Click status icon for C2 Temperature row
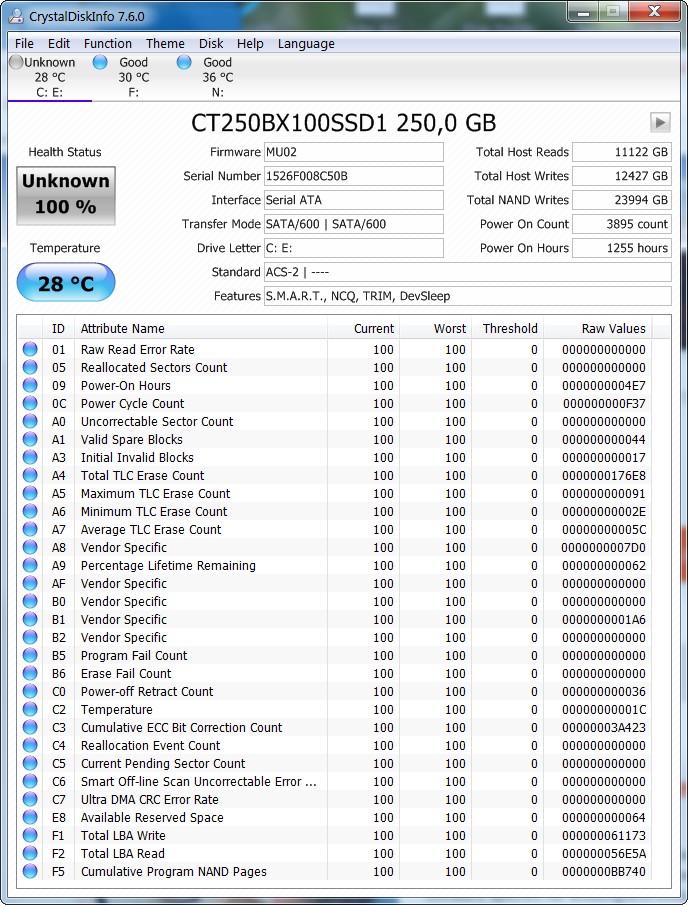This screenshot has height=905, width=688. (30, 709)
